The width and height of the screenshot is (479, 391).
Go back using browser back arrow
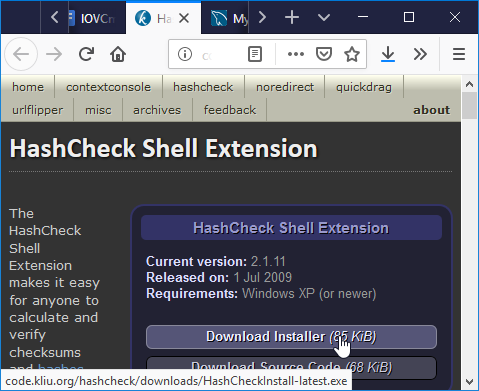[x=21, y=54]
